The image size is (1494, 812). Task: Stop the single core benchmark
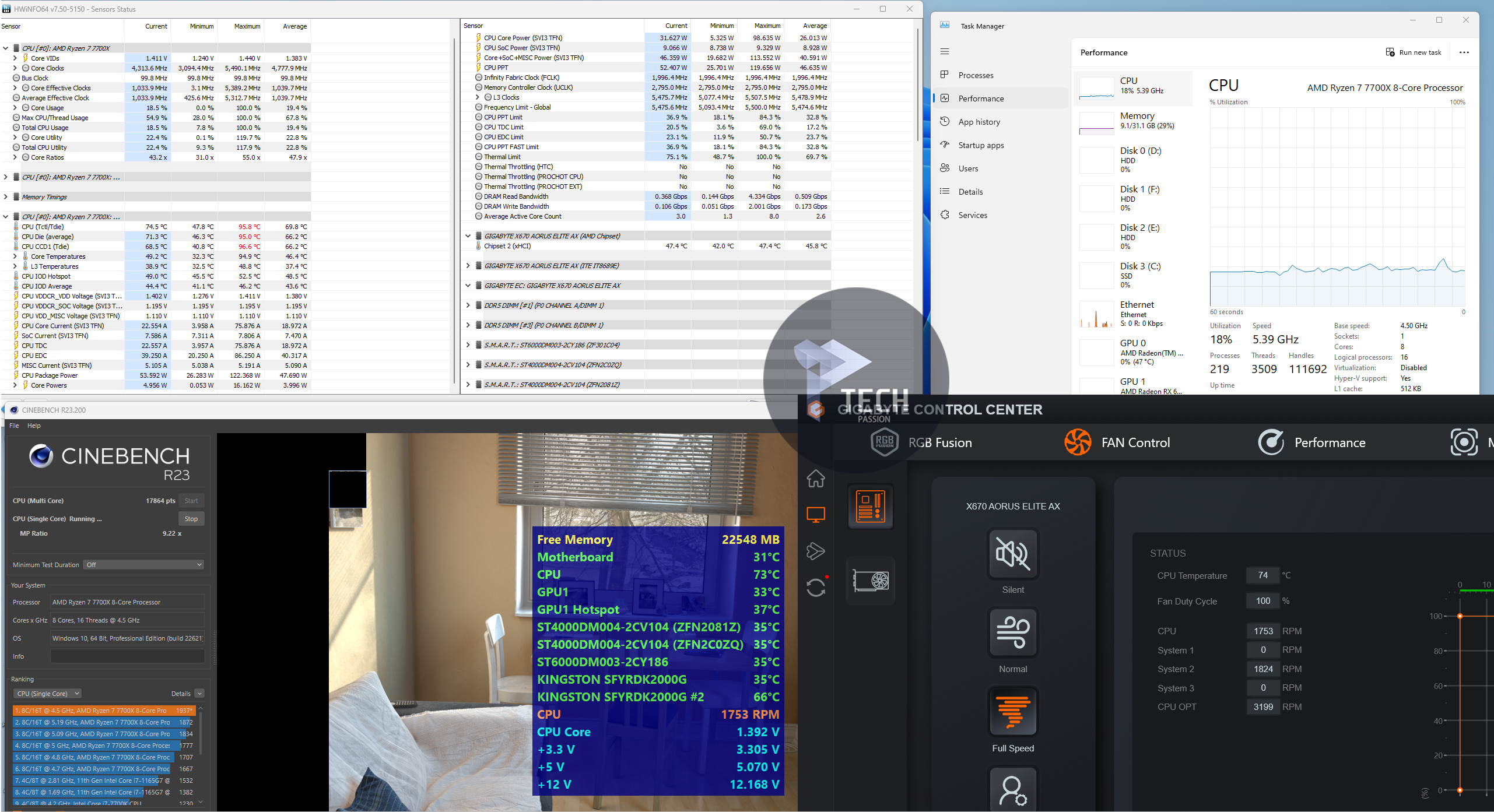191,519
